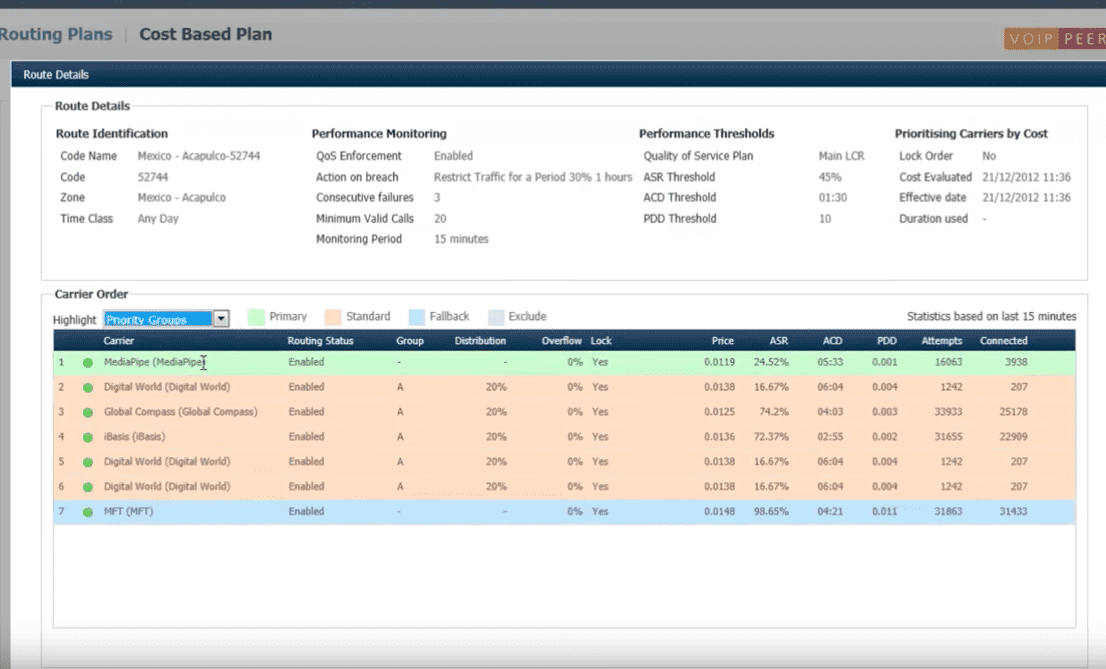This screenshot has width=1106, height=669.
Task: Open the Highlight Priority Groups dropdown
Action: (158, 319)
